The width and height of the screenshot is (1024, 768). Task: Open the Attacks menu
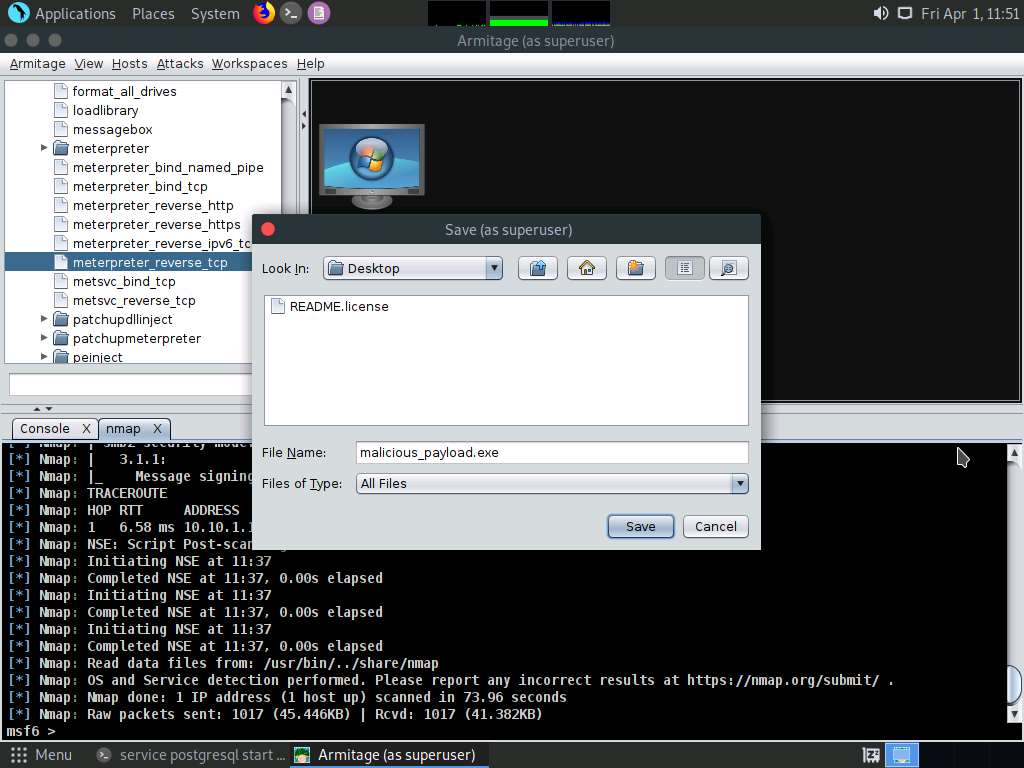(180, 63)
